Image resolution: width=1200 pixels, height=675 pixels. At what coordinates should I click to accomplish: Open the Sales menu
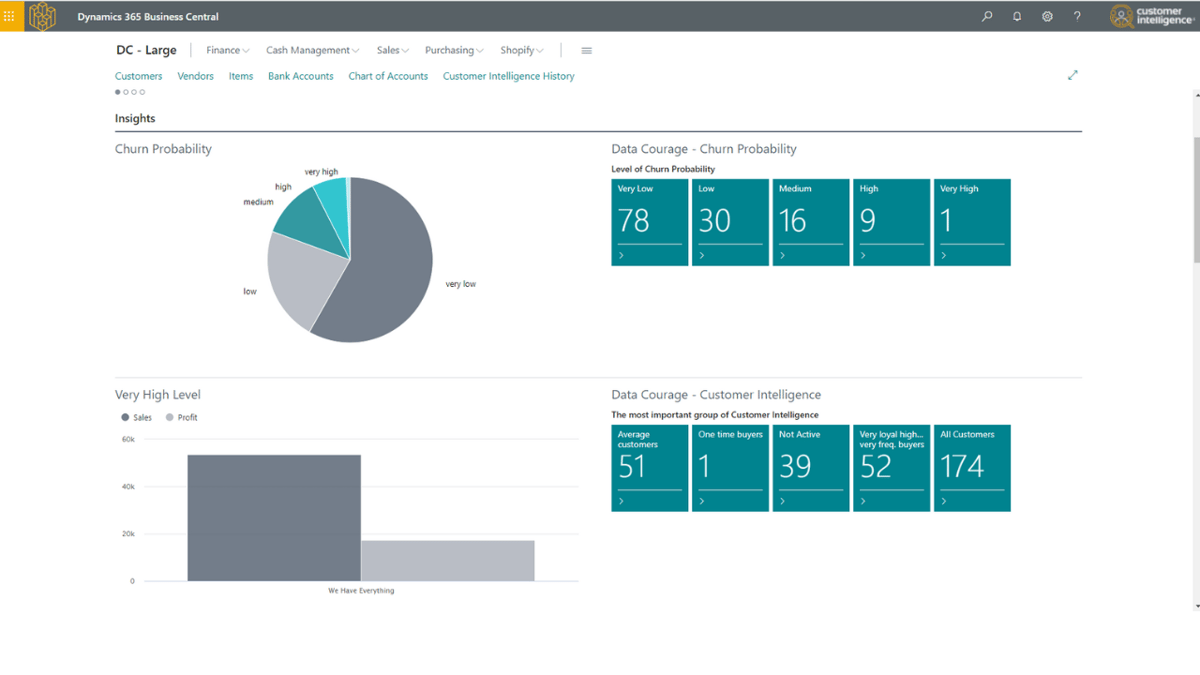392,50
